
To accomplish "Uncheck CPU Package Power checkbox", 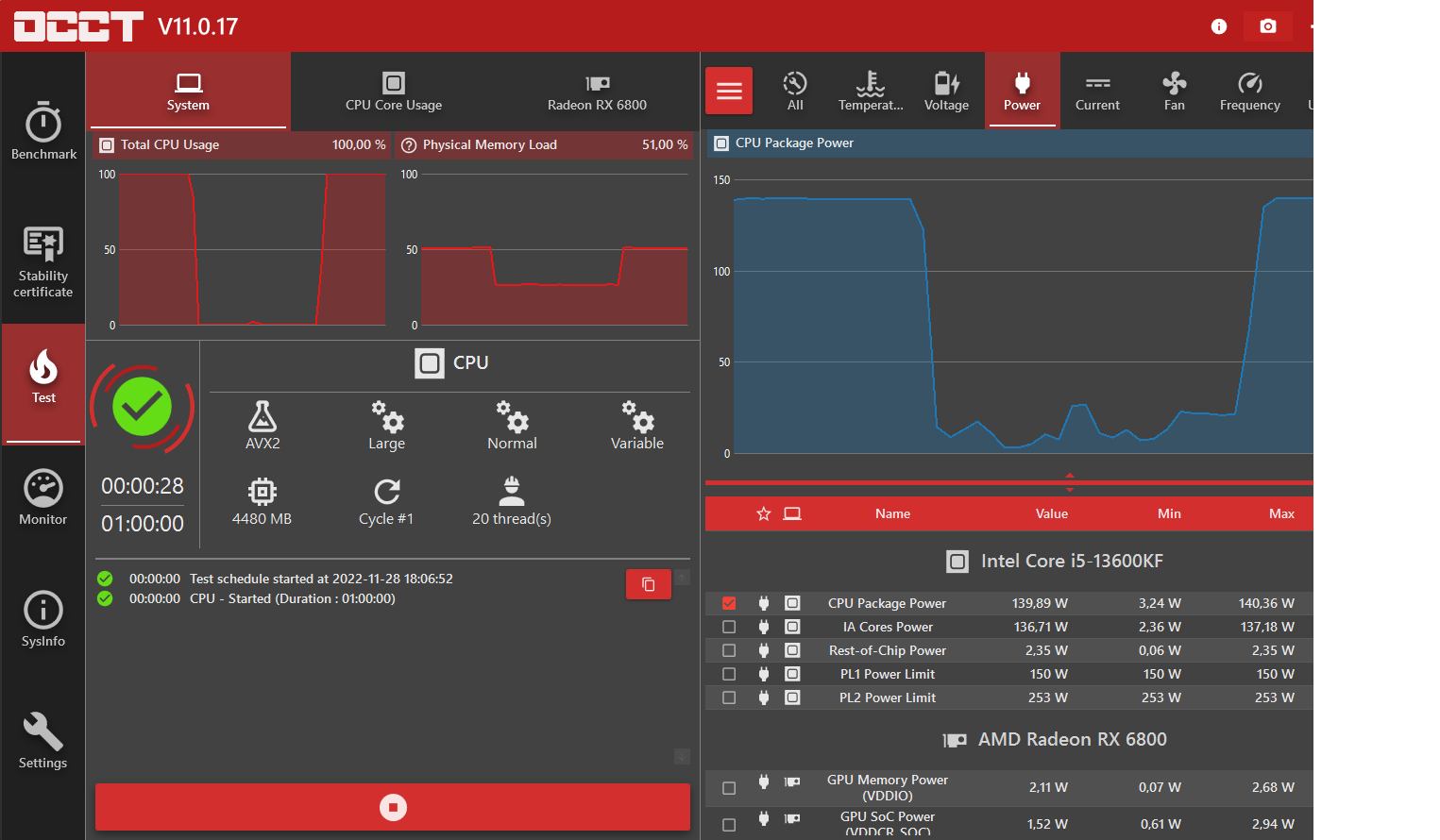I will (x=729, y=603).
